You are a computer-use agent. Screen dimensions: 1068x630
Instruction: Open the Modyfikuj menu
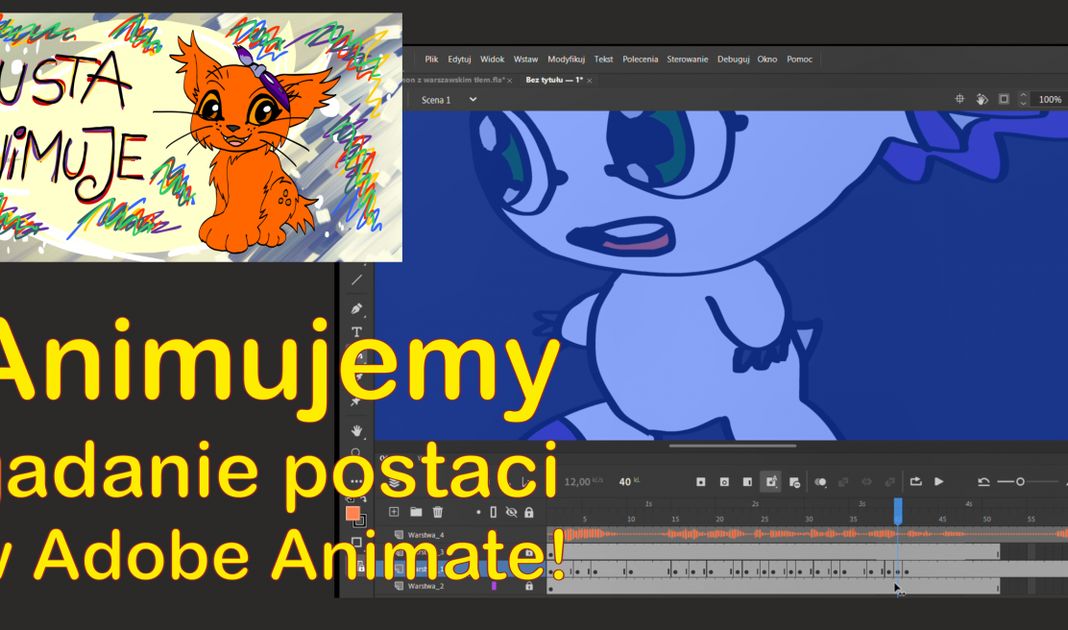566,59
